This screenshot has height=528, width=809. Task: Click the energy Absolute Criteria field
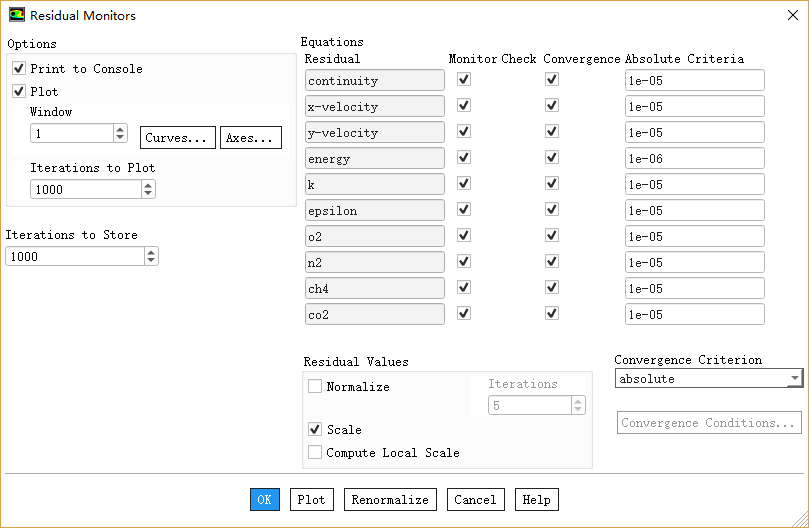click(694, 158)
